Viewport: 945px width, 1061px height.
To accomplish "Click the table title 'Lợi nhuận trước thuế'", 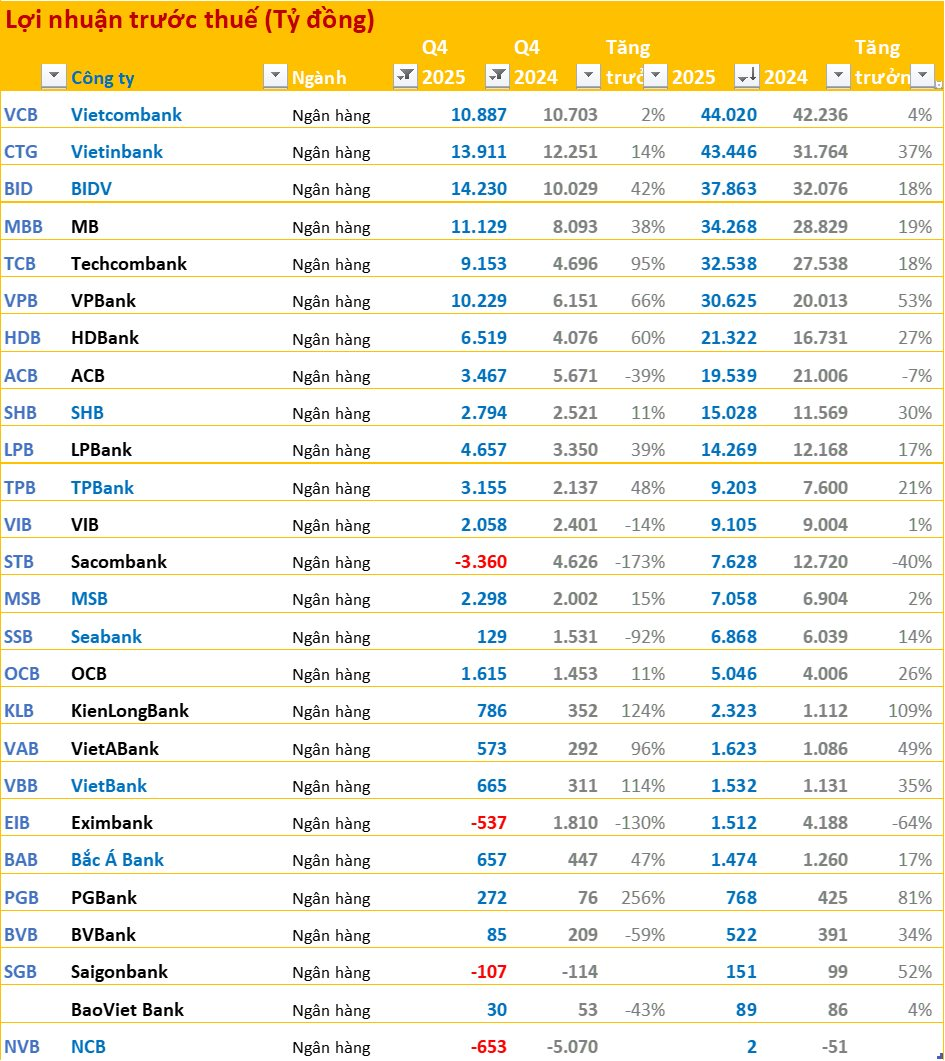I will pyautogui.click(x=190, y=20).
